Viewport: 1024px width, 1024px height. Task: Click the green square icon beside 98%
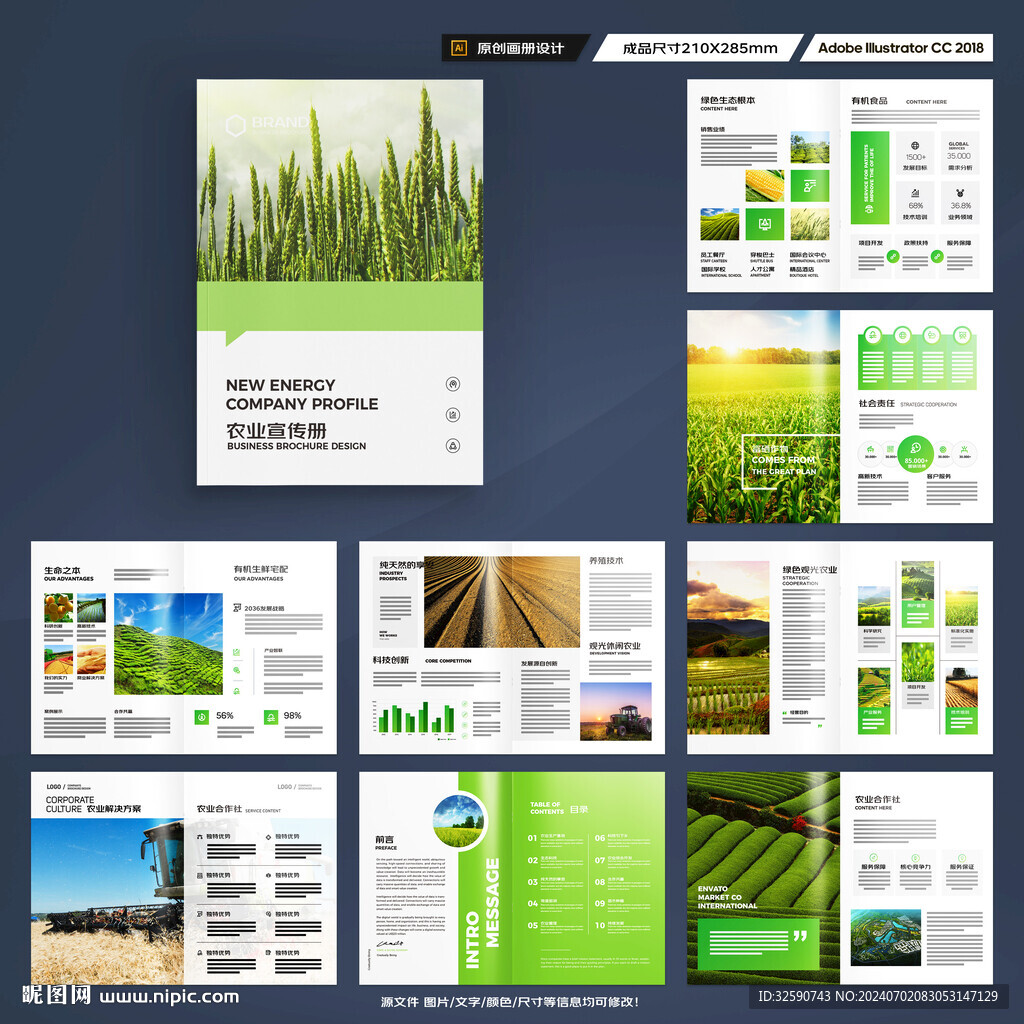[270, 717]
